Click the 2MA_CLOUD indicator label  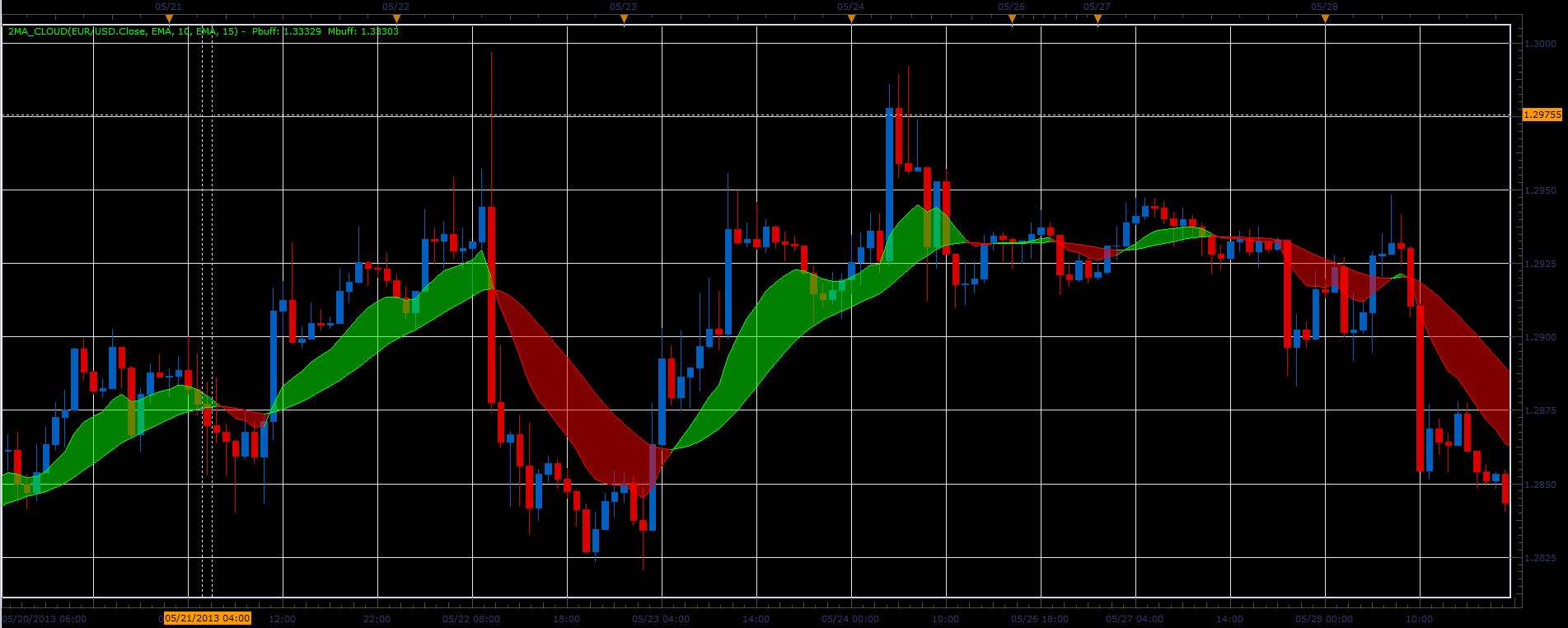coord(204,31)
